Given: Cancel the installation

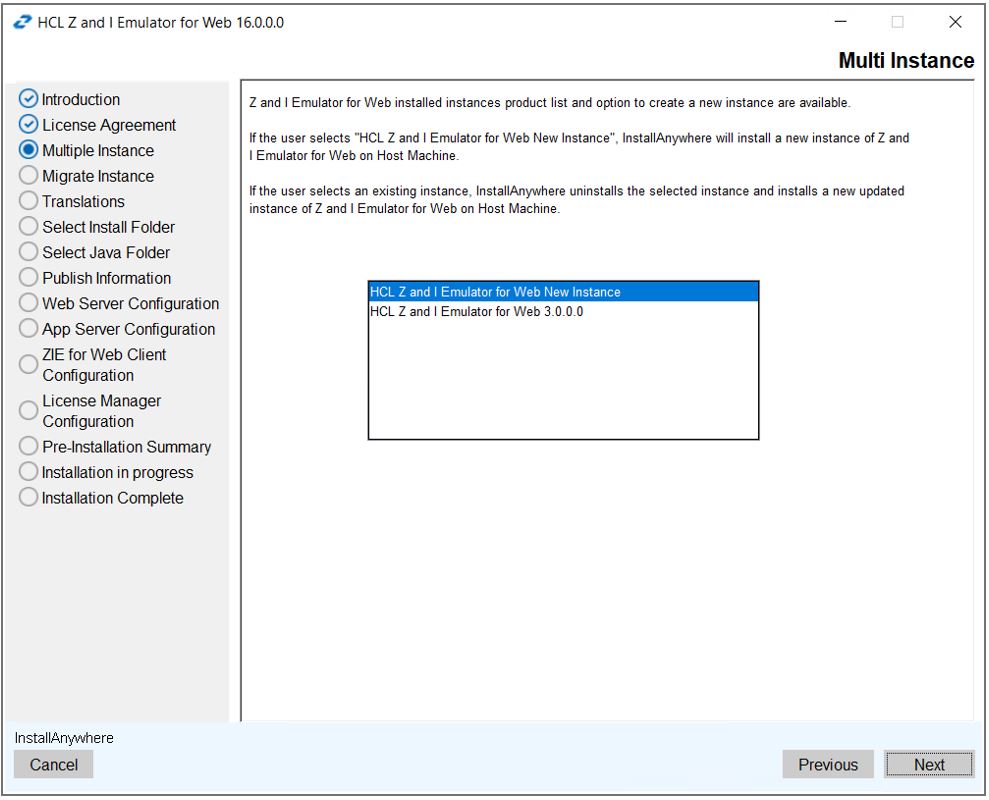Looking at the screenshot, I should click(54, 764).
